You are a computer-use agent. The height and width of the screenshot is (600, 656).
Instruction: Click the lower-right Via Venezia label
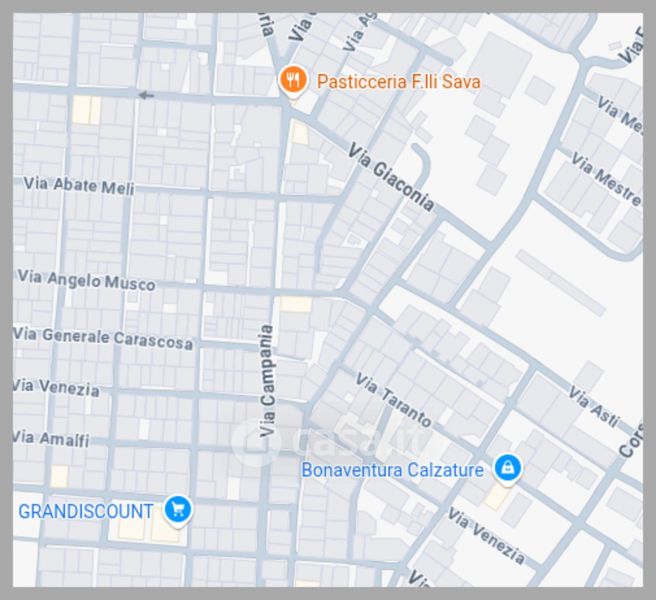(486, 536)
